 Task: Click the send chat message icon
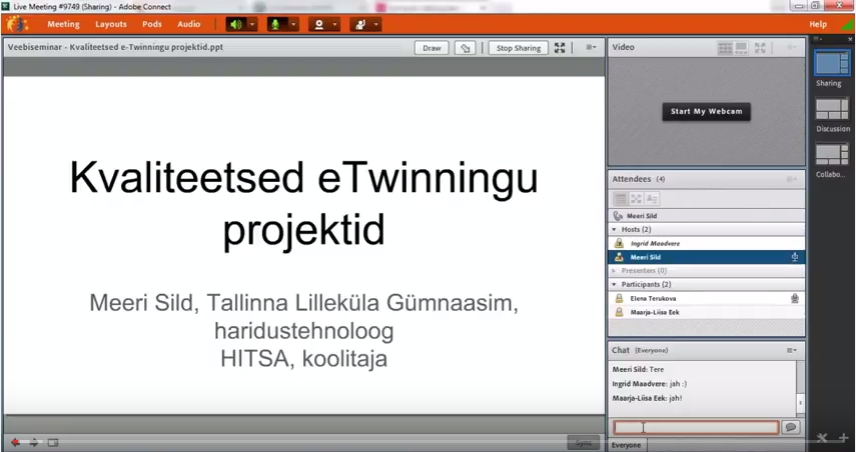click(x=791, y=427)
